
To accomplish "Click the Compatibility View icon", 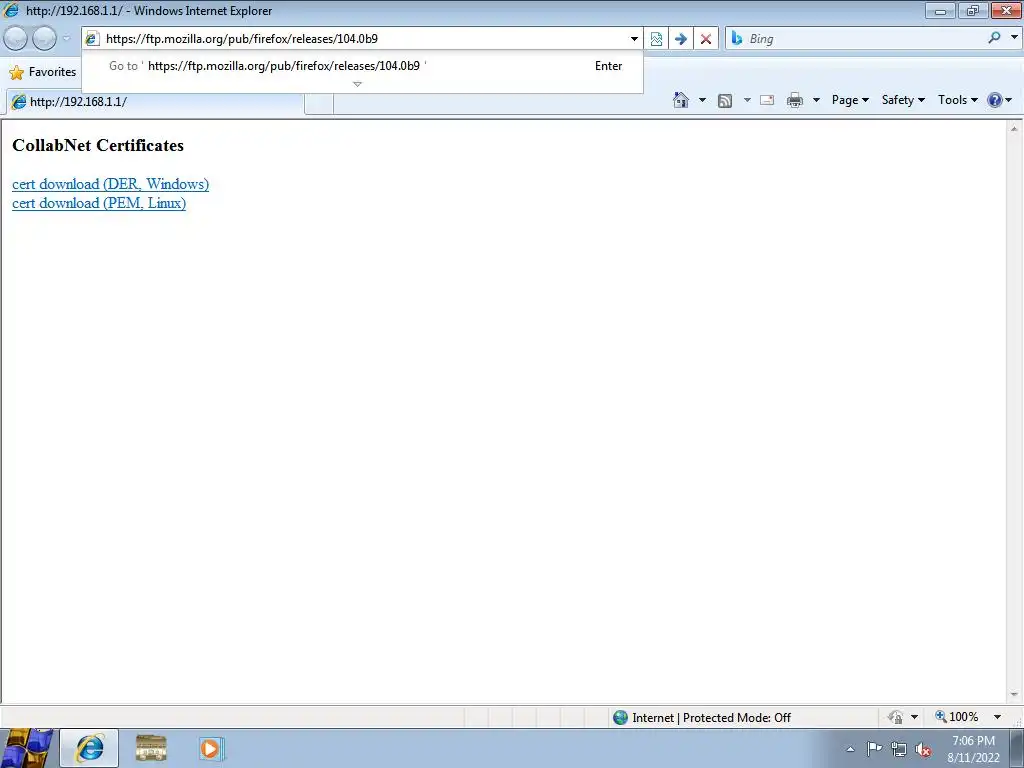I will pyautogui.click(x=656, y=39).
